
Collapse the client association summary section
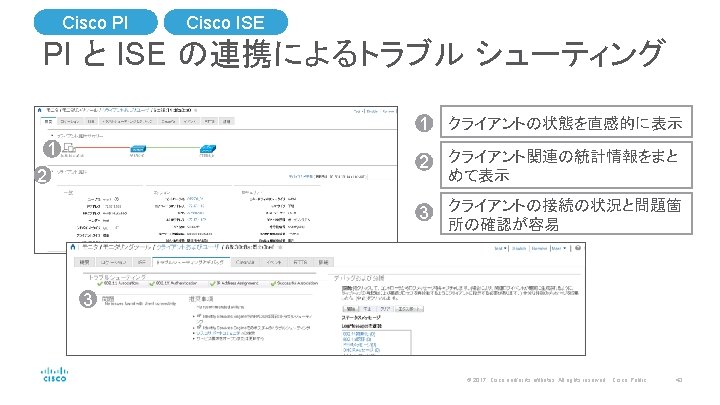coord(52,136)
